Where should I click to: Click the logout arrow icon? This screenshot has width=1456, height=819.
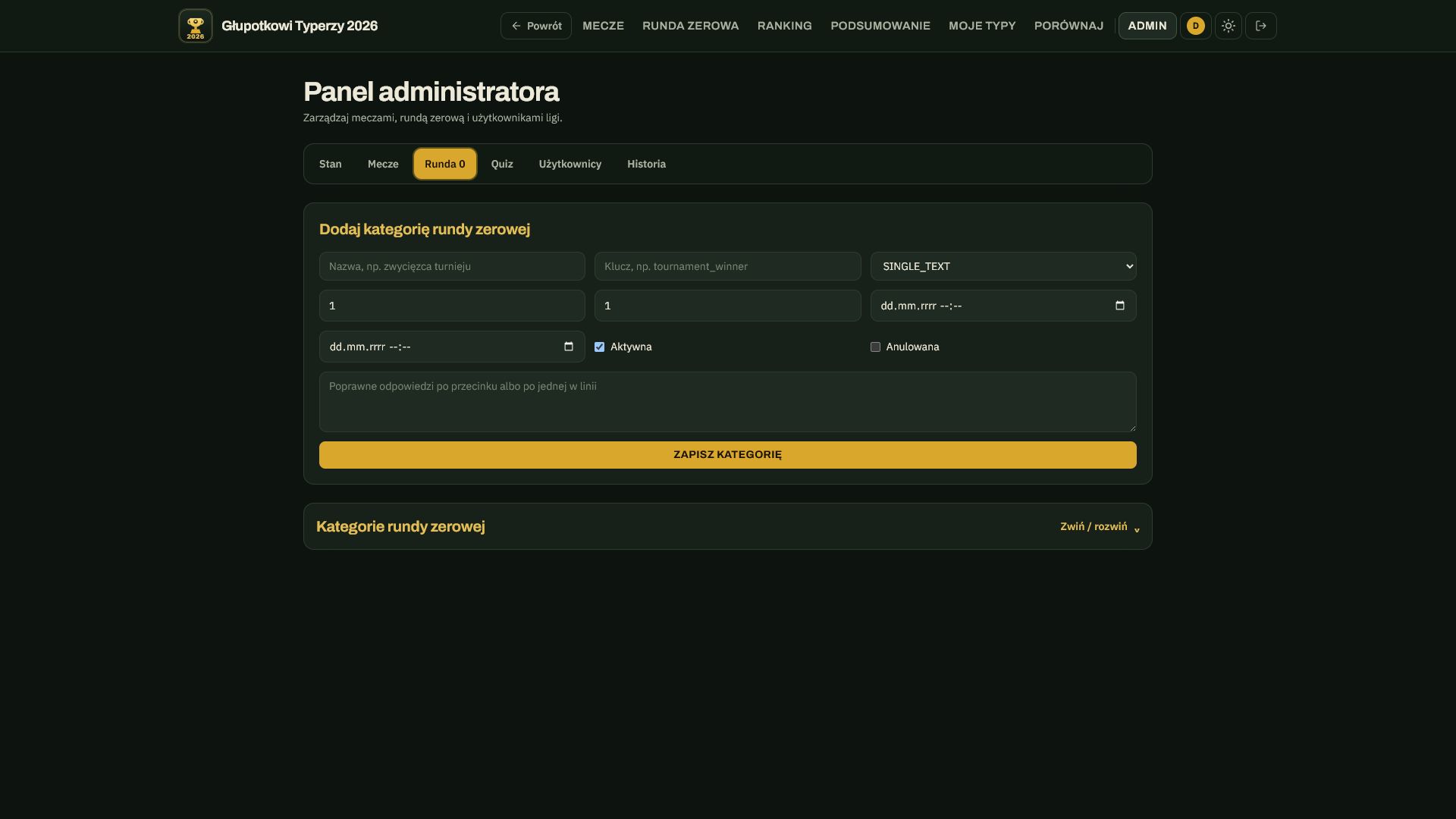[1261, 26]
